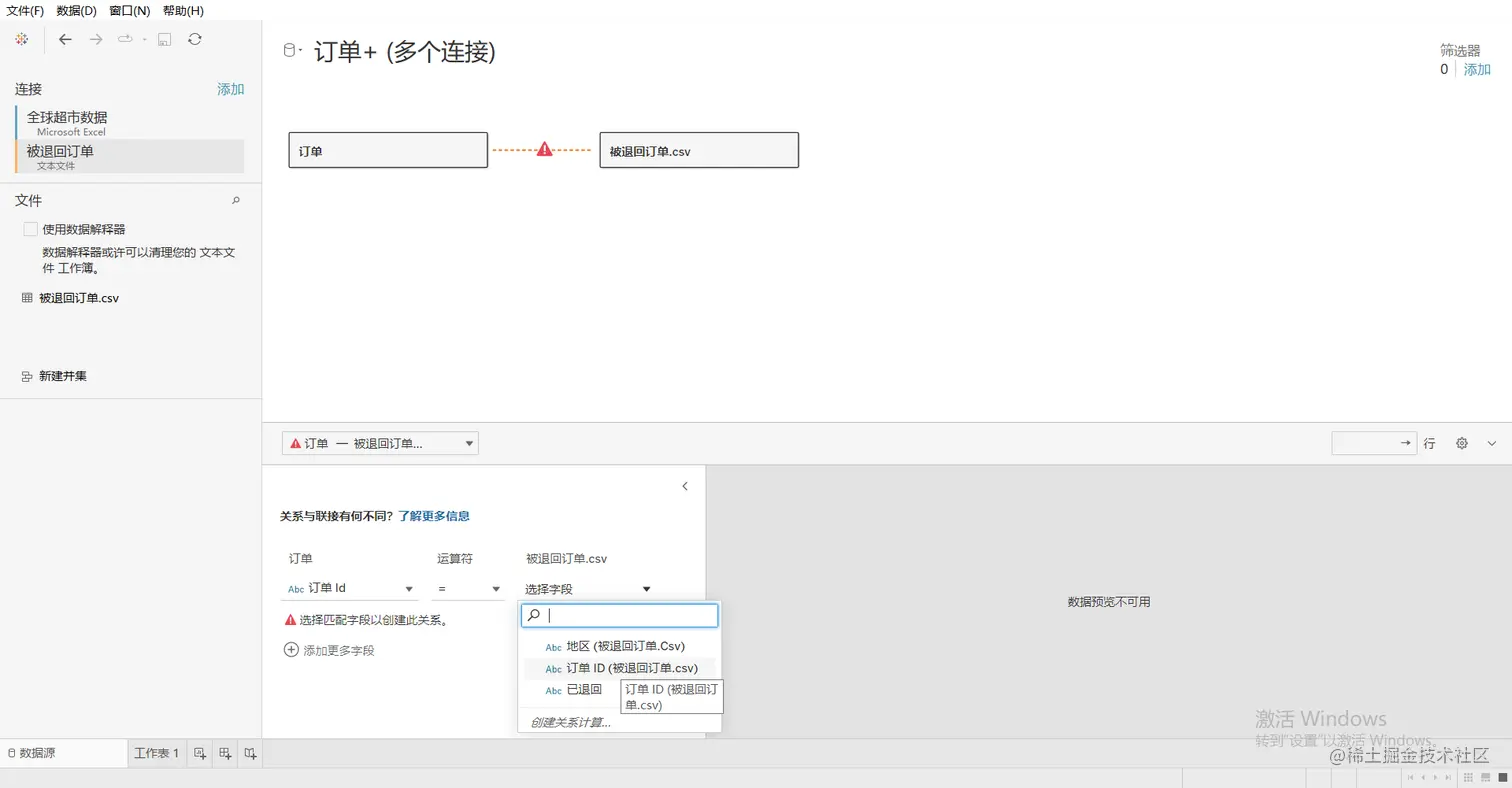Screen dimensions: 1512x788
Task: Click the save icon in the toolbar
Action: (165, 39)
